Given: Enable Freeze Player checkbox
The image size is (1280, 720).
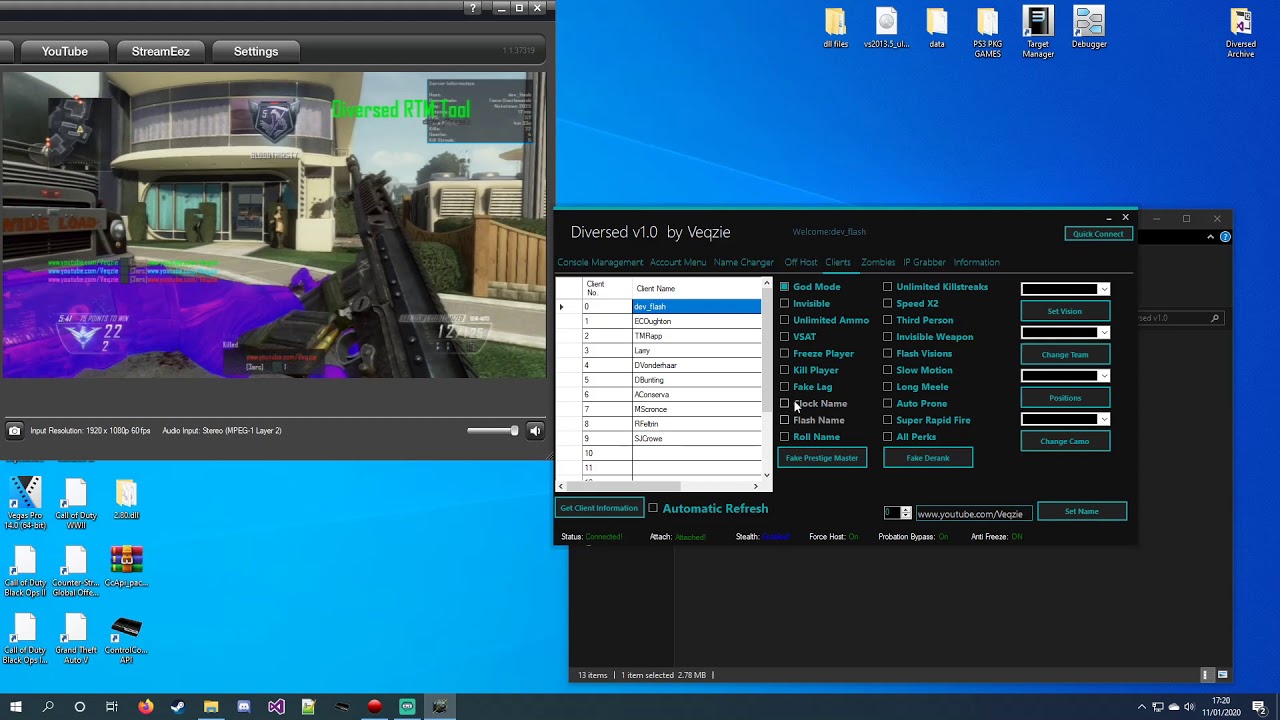Looking at the screenshot, I should click(x=784, y=353).
